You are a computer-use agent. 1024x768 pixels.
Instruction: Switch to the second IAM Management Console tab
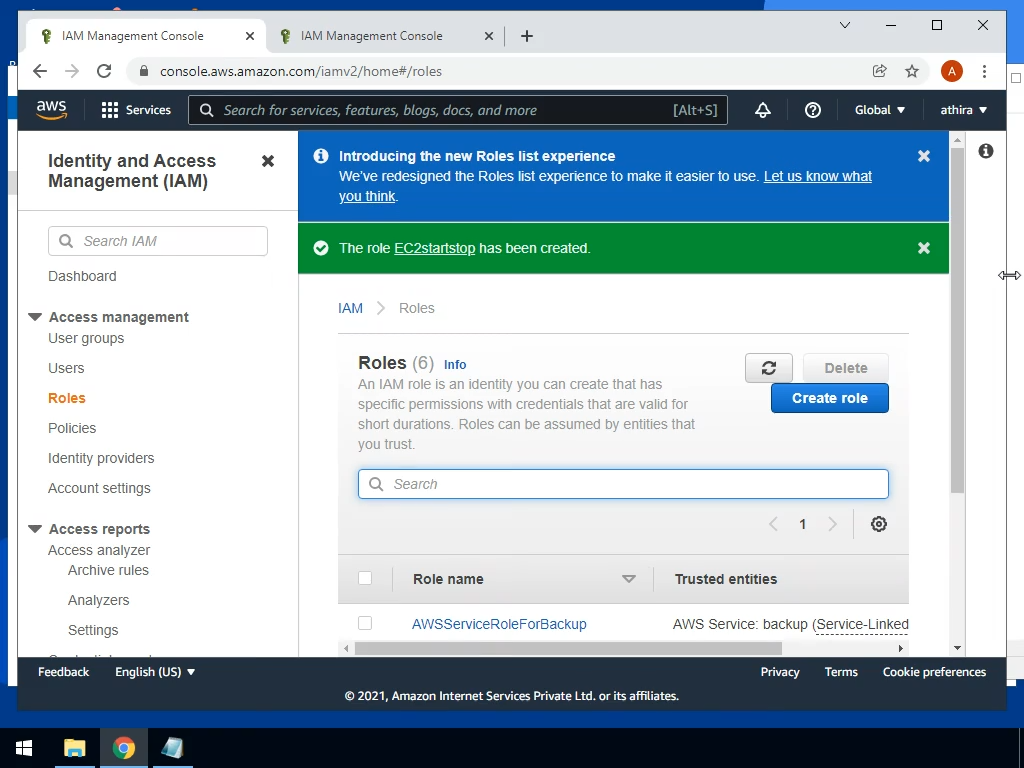371,36
